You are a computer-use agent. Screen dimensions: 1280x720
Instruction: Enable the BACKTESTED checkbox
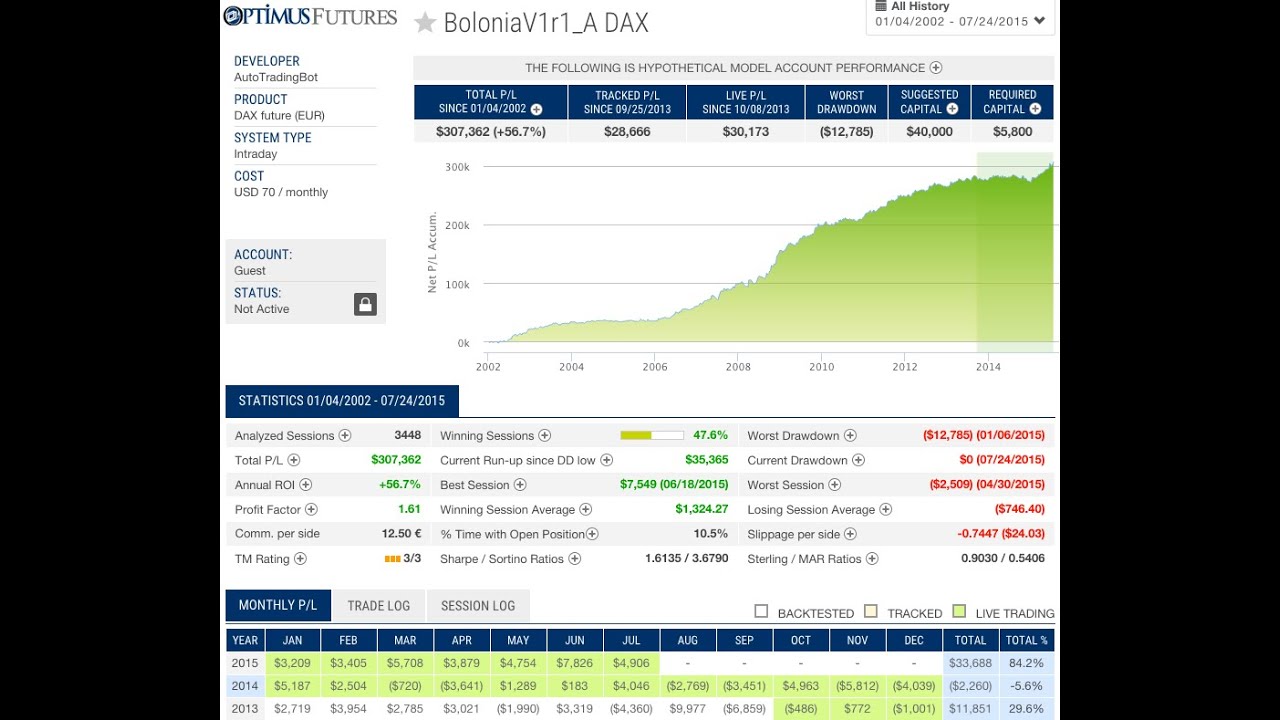tap(761, 611)
